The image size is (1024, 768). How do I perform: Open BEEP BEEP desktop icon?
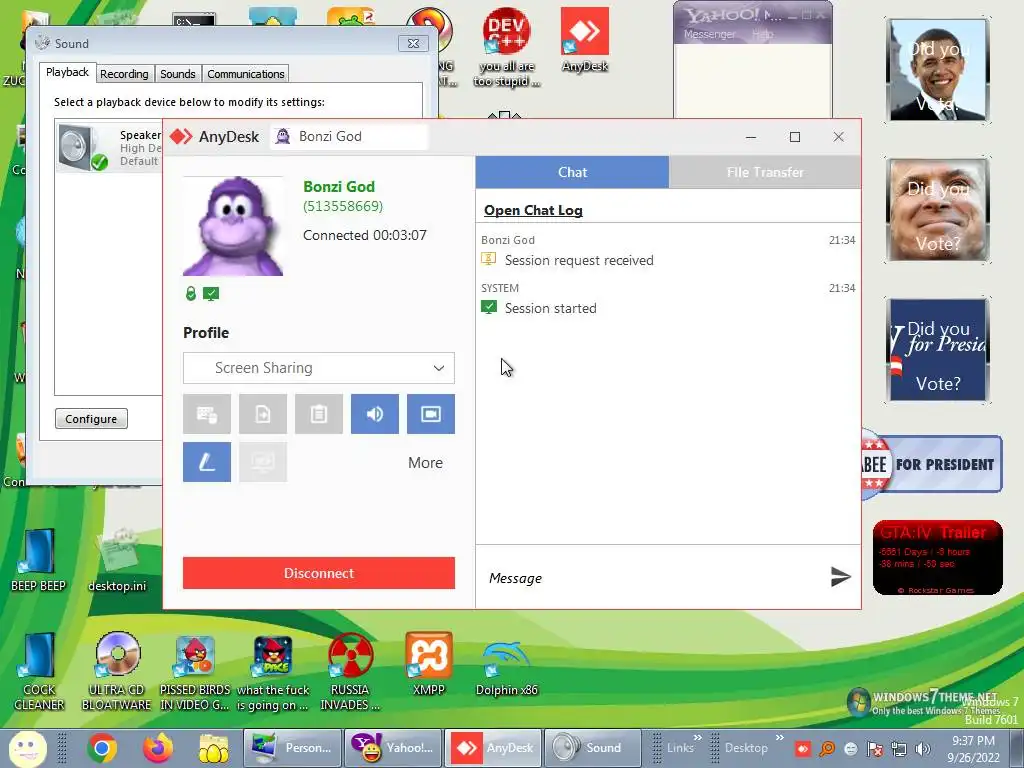pos(39,560)
